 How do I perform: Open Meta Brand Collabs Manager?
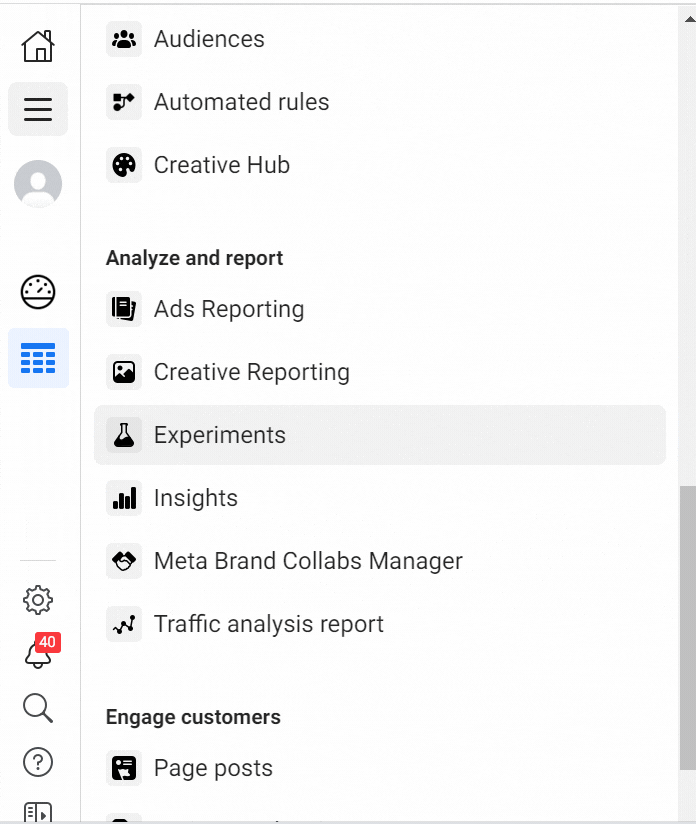tap(307, 561)
